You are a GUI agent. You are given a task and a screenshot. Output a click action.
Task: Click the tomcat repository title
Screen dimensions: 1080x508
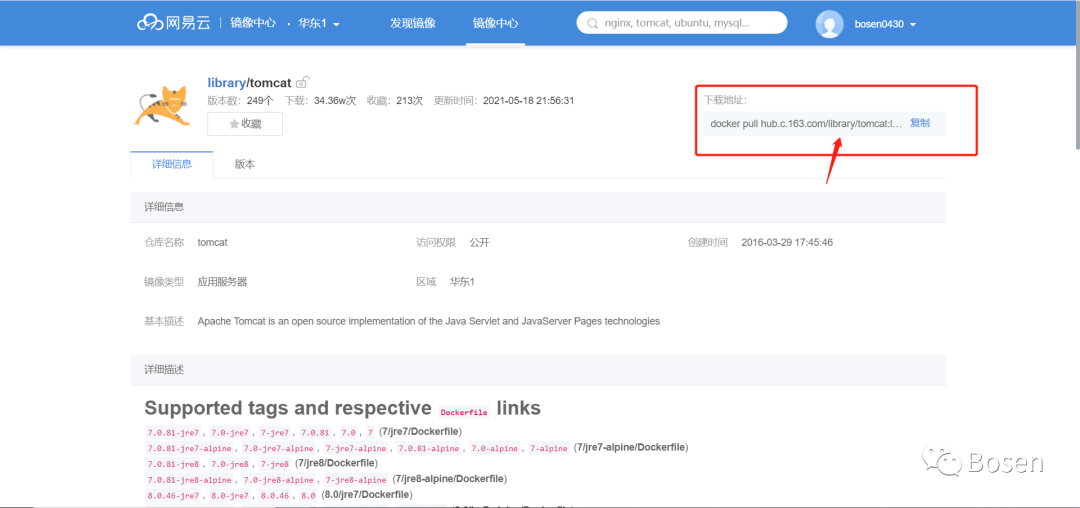click(270, 83)
